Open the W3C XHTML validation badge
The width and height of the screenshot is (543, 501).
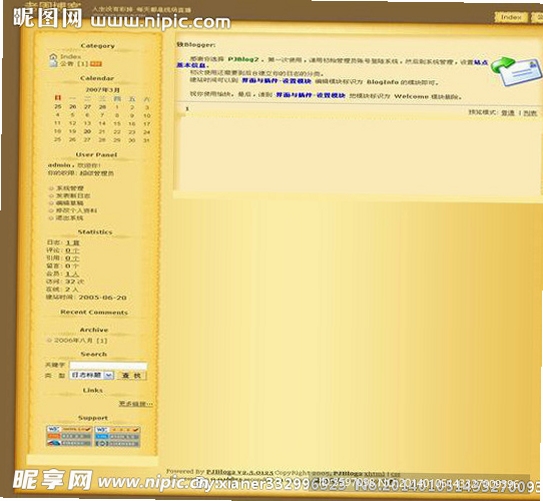tap(69, 429)
